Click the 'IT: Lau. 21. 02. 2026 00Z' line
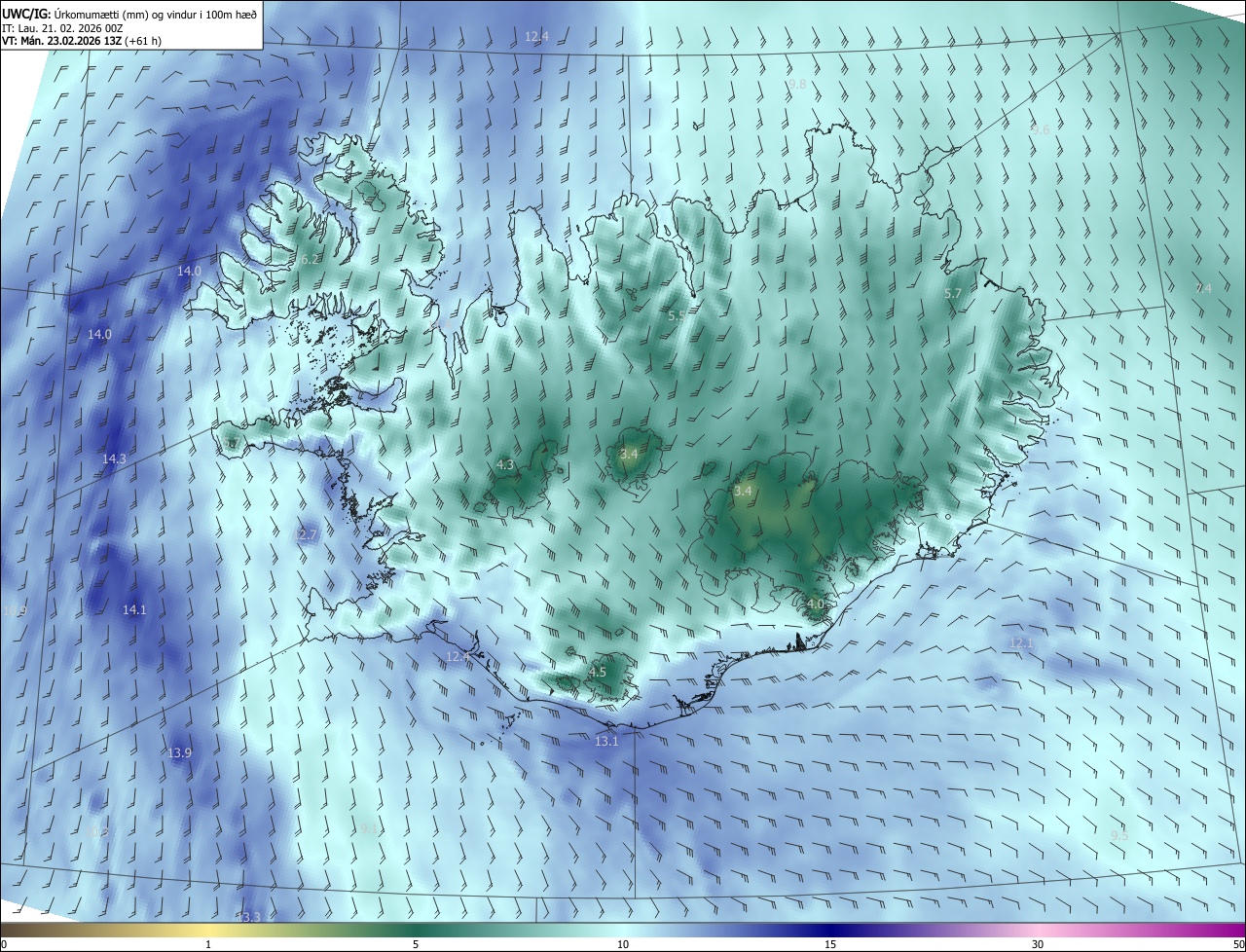Image resolution: width=1246 pixels, height=952 pixels. (x=62, y=27)
